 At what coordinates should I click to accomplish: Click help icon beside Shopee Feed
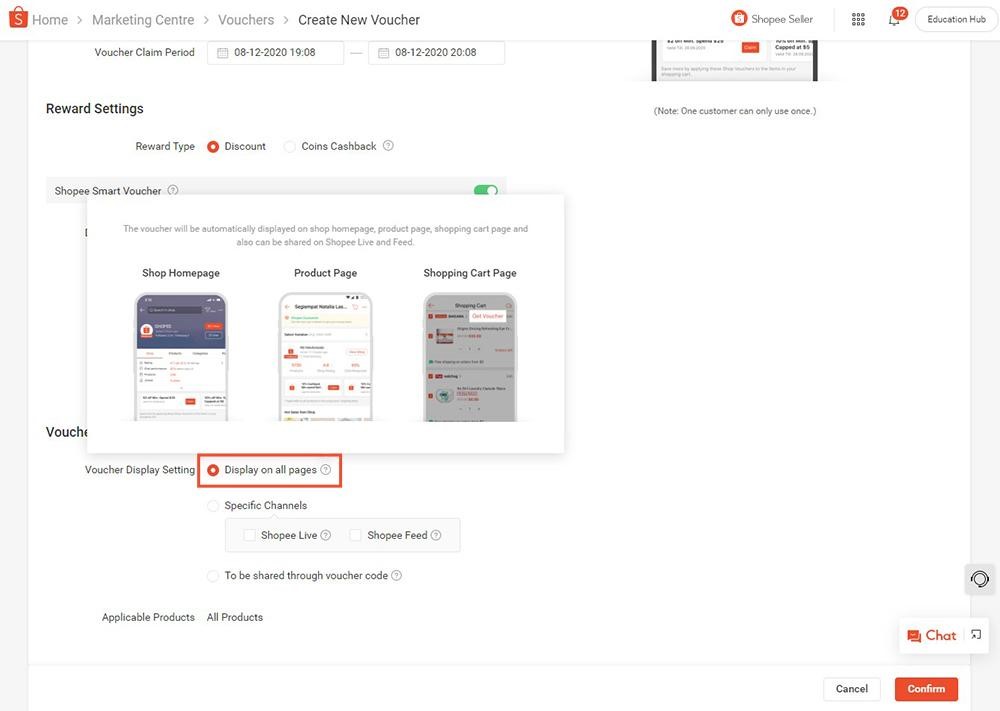[436, 535]
